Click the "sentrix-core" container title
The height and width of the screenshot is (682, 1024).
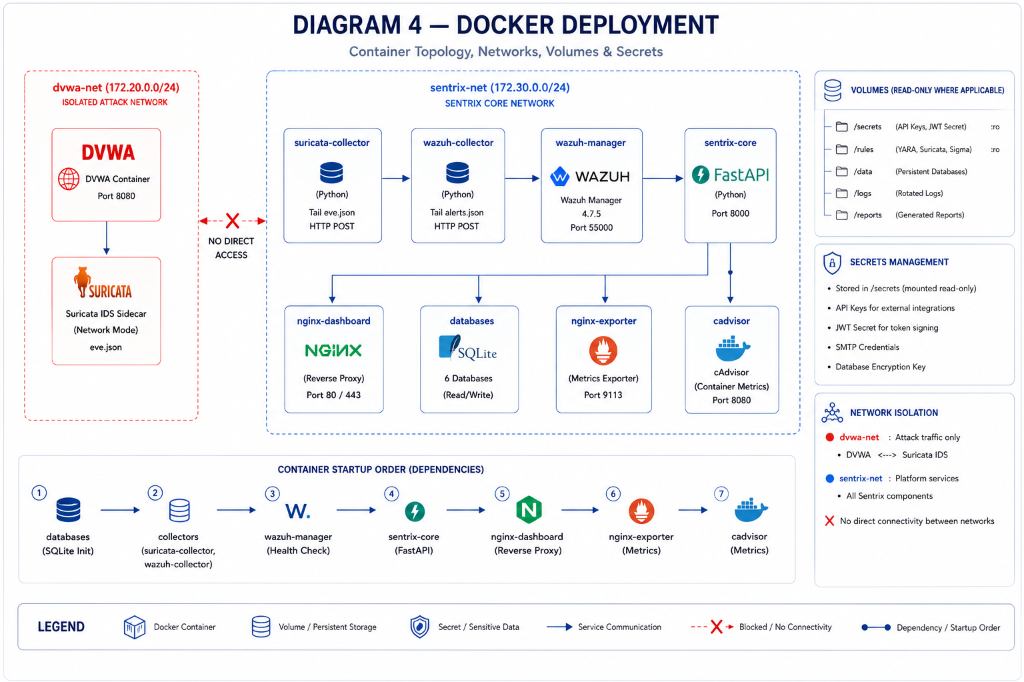click(x=730, y=142)
